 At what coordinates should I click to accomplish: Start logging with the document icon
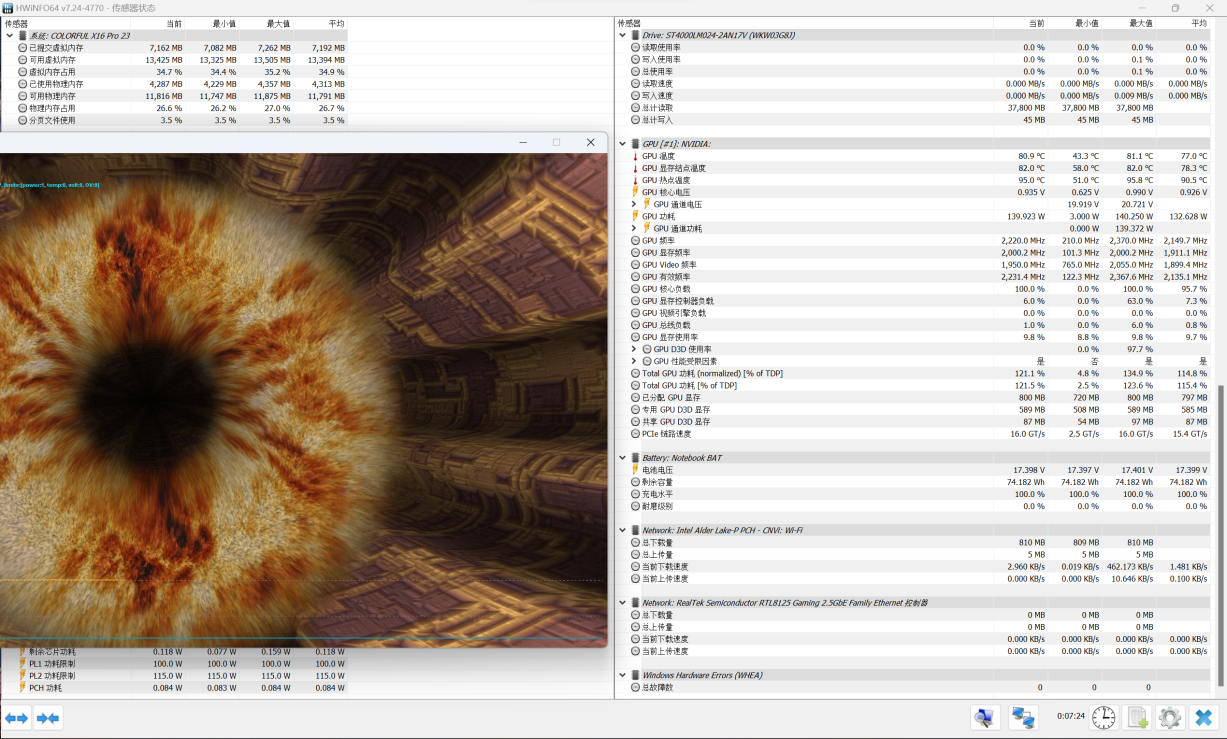pyautogui.click(x=1137, y=717)
